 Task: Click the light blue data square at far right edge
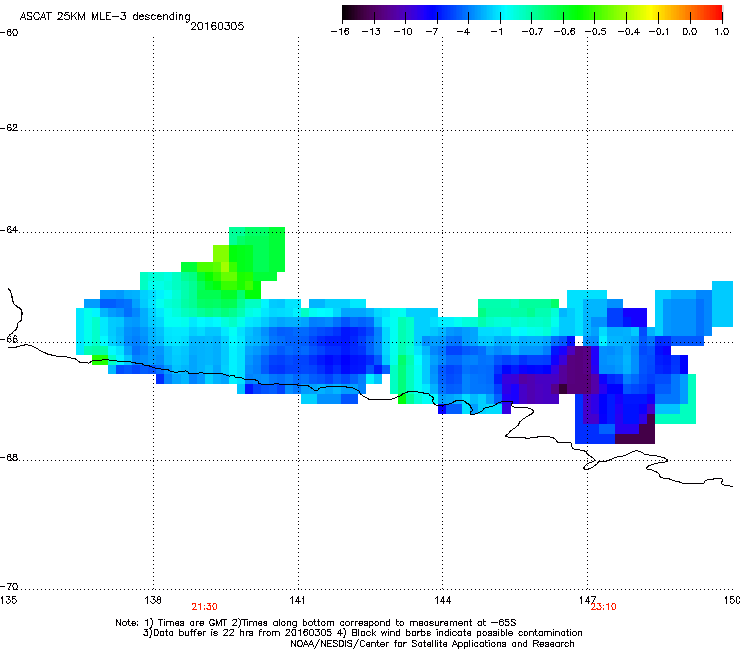click(x=722, y=304)
